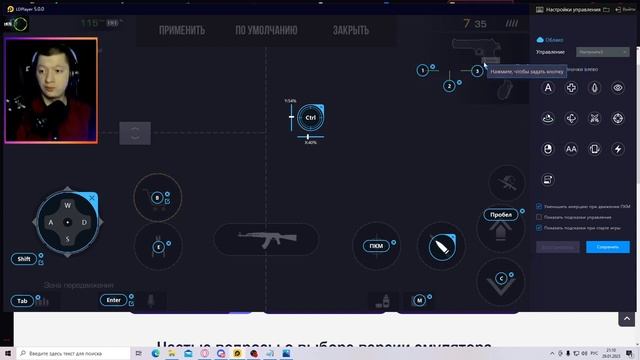
Task: Select the eye free-look mapping icon
Action: [x=618, y=88]
